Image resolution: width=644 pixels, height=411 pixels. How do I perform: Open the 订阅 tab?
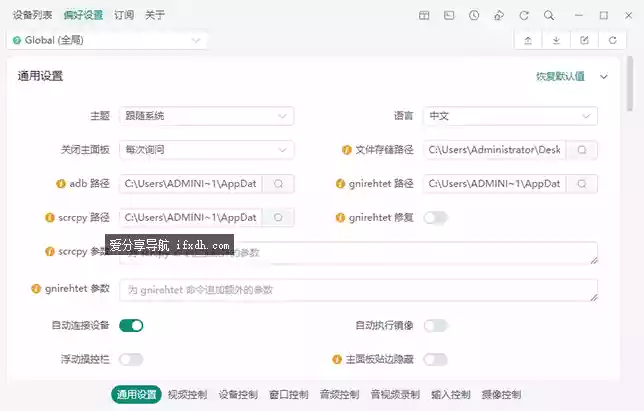coord(124,15)
